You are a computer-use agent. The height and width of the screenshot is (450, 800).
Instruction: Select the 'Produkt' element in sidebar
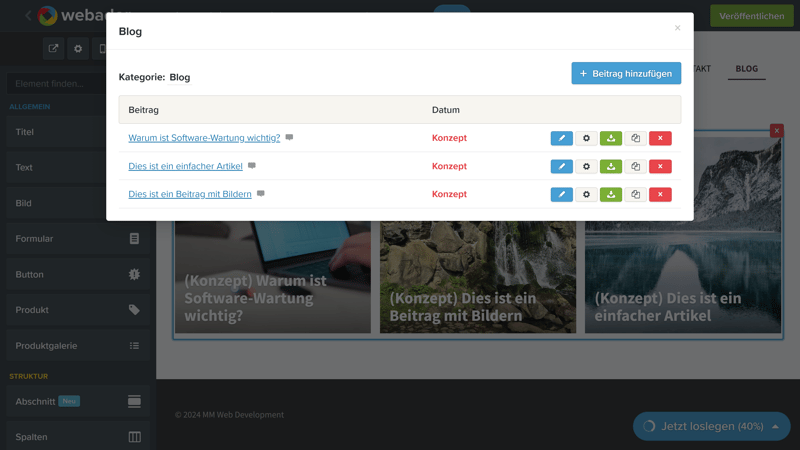(78, 310)
